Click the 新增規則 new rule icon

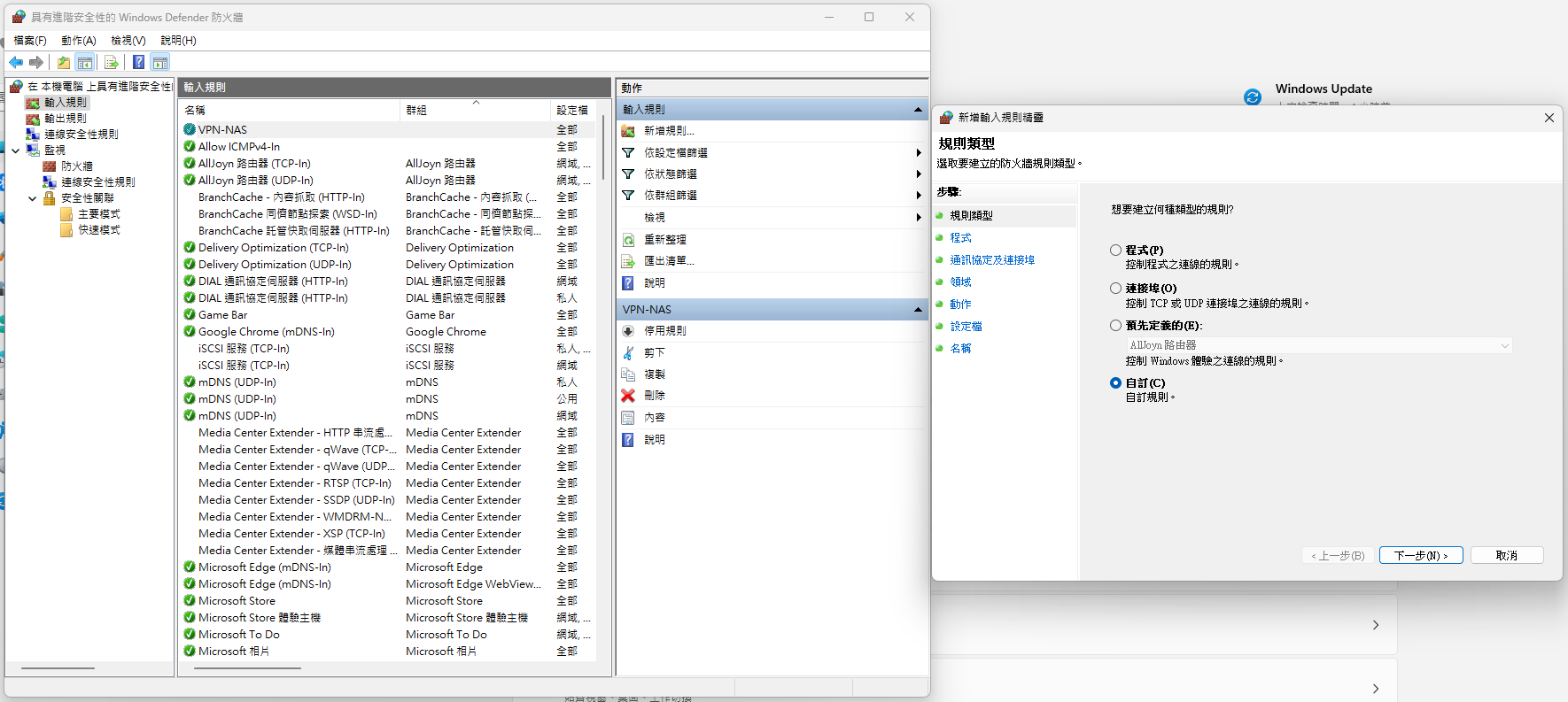click(628, 131)
